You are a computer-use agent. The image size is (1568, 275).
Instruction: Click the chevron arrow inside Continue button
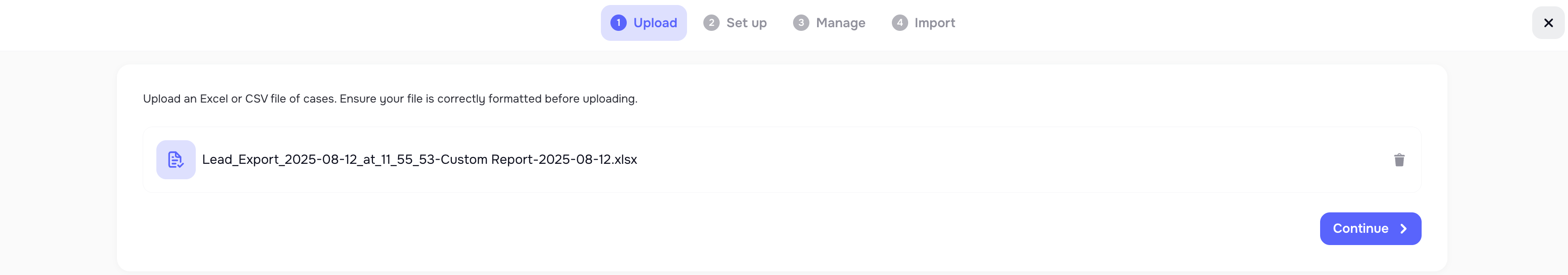pos(1403,228)
